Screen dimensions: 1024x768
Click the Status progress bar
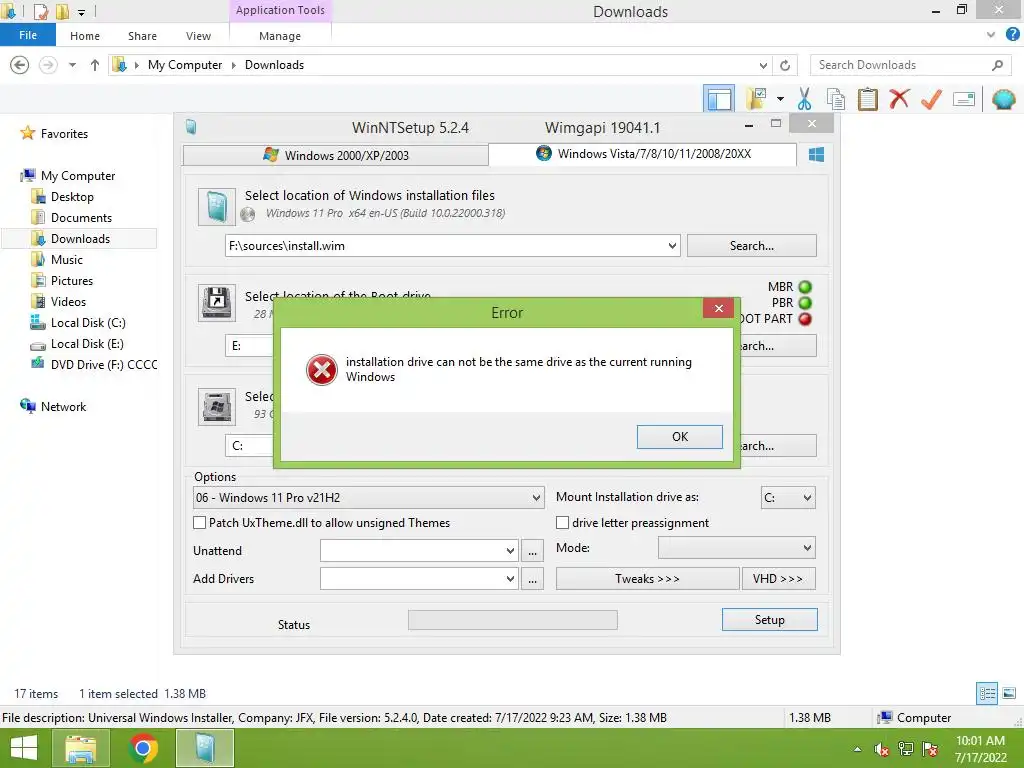click(513, 620)
